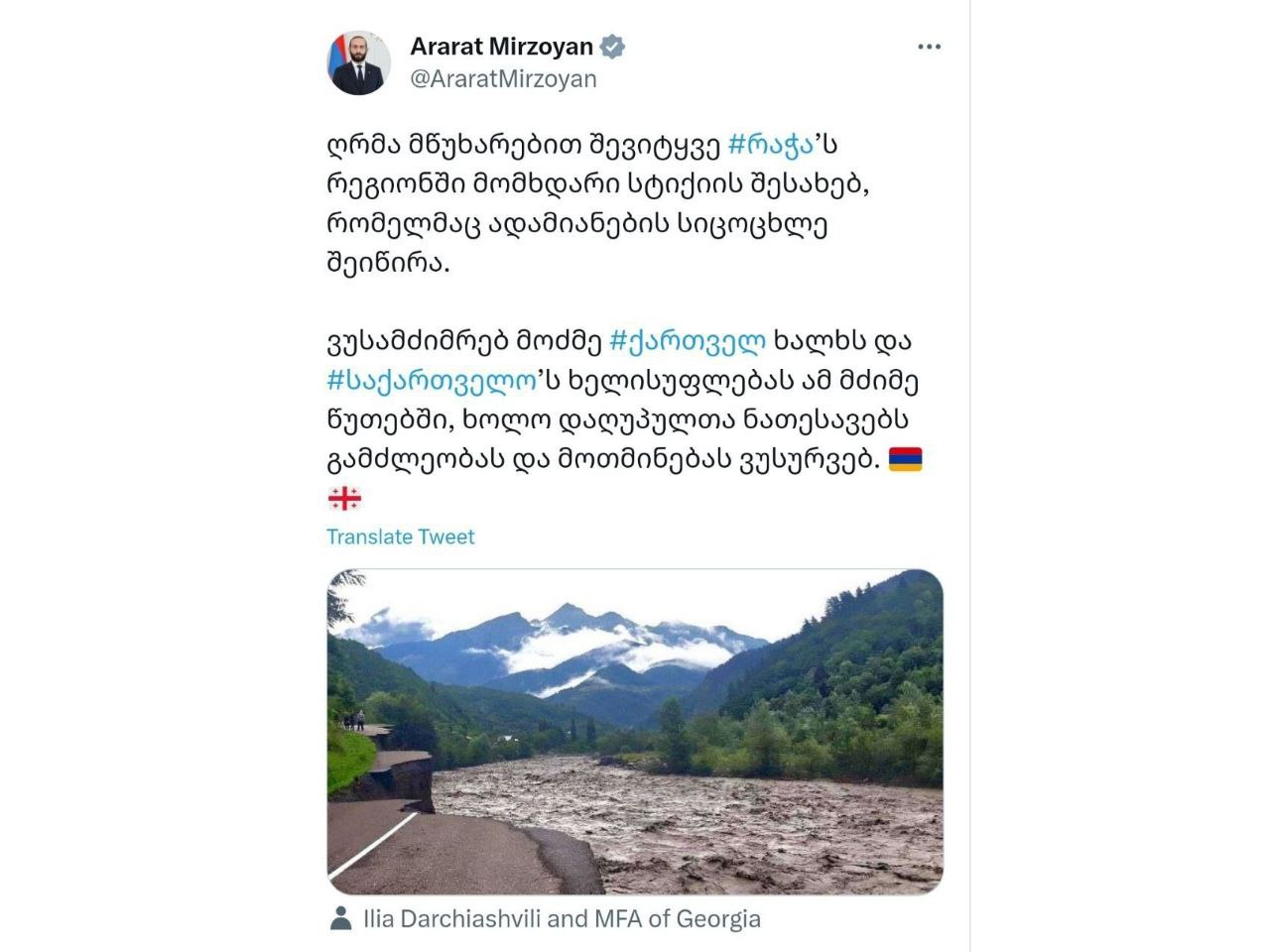
Task: Open the @AraratMirzoyan handle link
Action: coord(504,78)
